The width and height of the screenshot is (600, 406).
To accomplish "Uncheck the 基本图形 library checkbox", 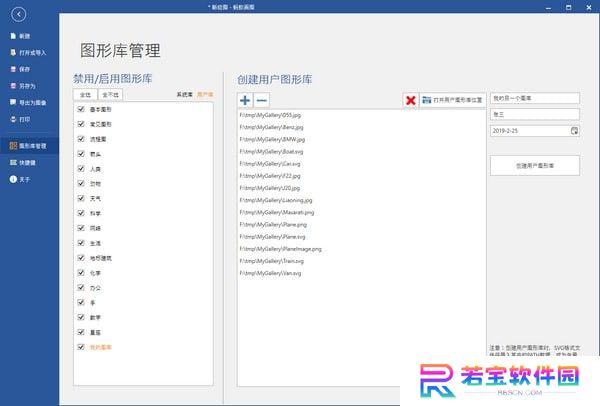I will (x=81, y=109).
